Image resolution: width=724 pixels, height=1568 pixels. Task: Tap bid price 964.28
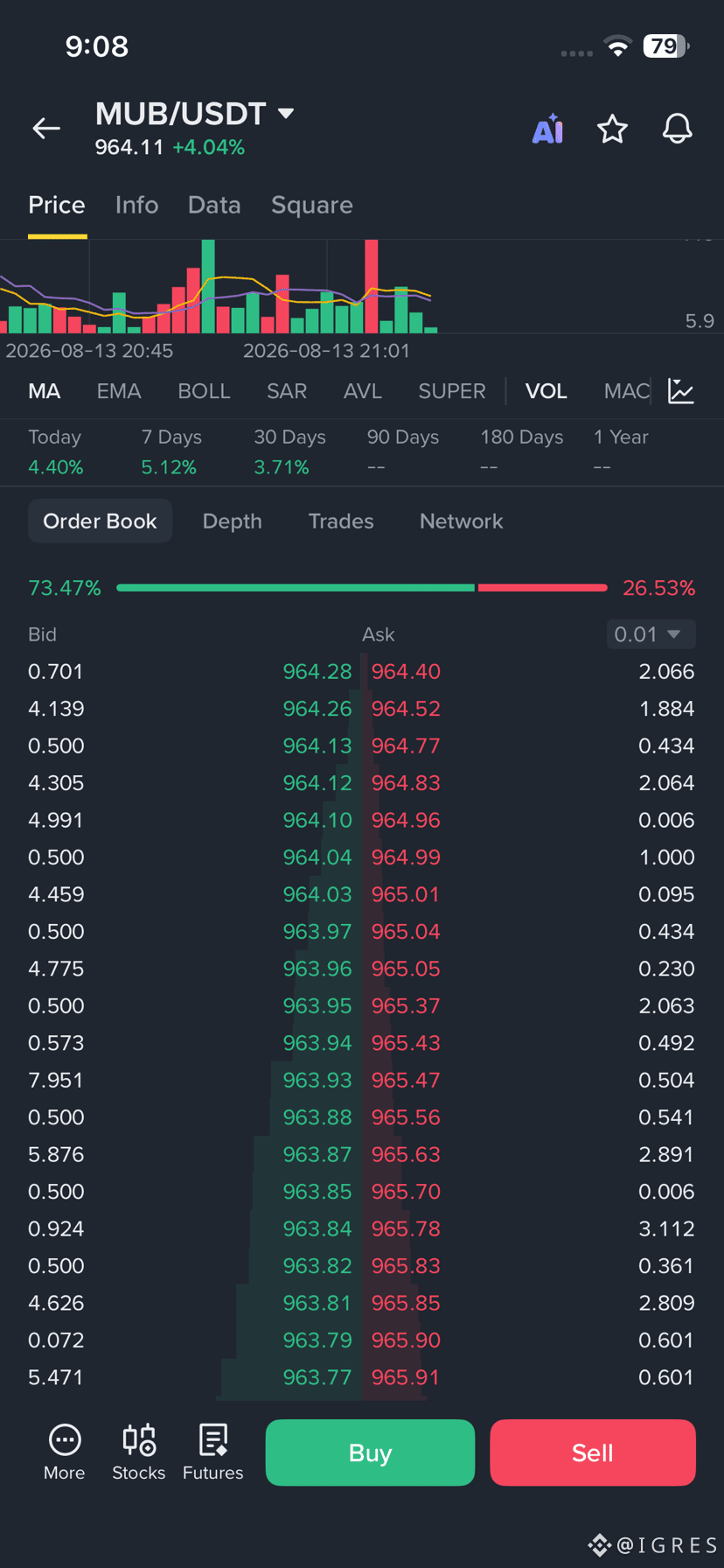click(317, 672)
